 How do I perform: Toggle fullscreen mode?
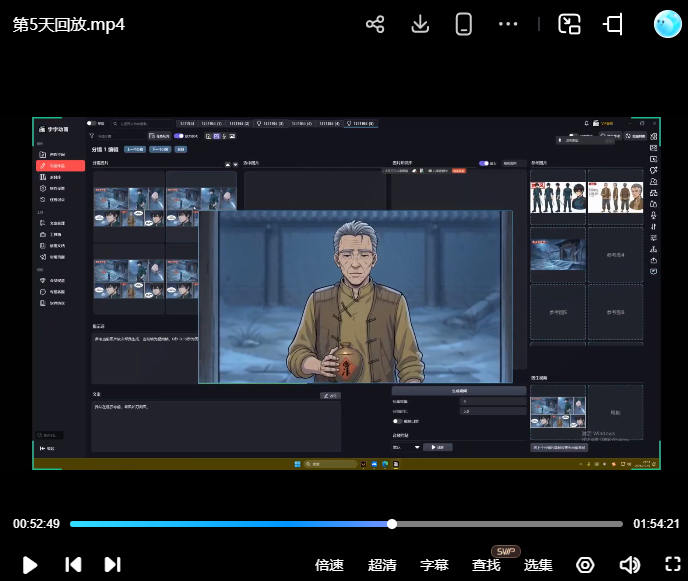tap(671, 565)
